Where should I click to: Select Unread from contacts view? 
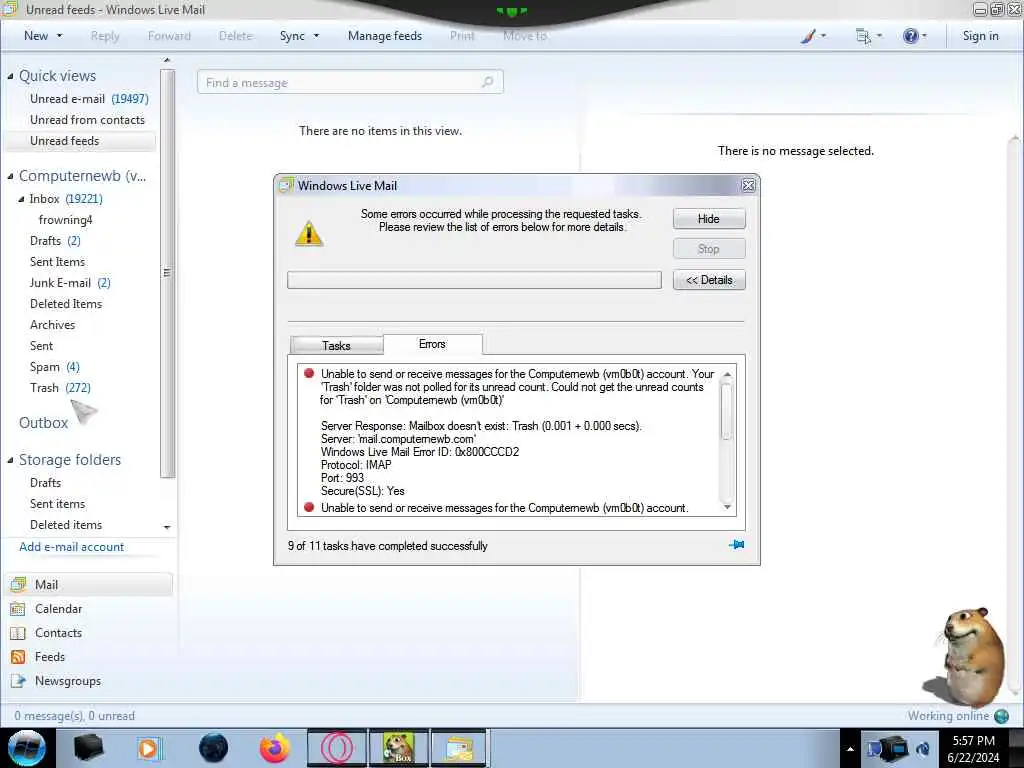[x=87, y=120]
